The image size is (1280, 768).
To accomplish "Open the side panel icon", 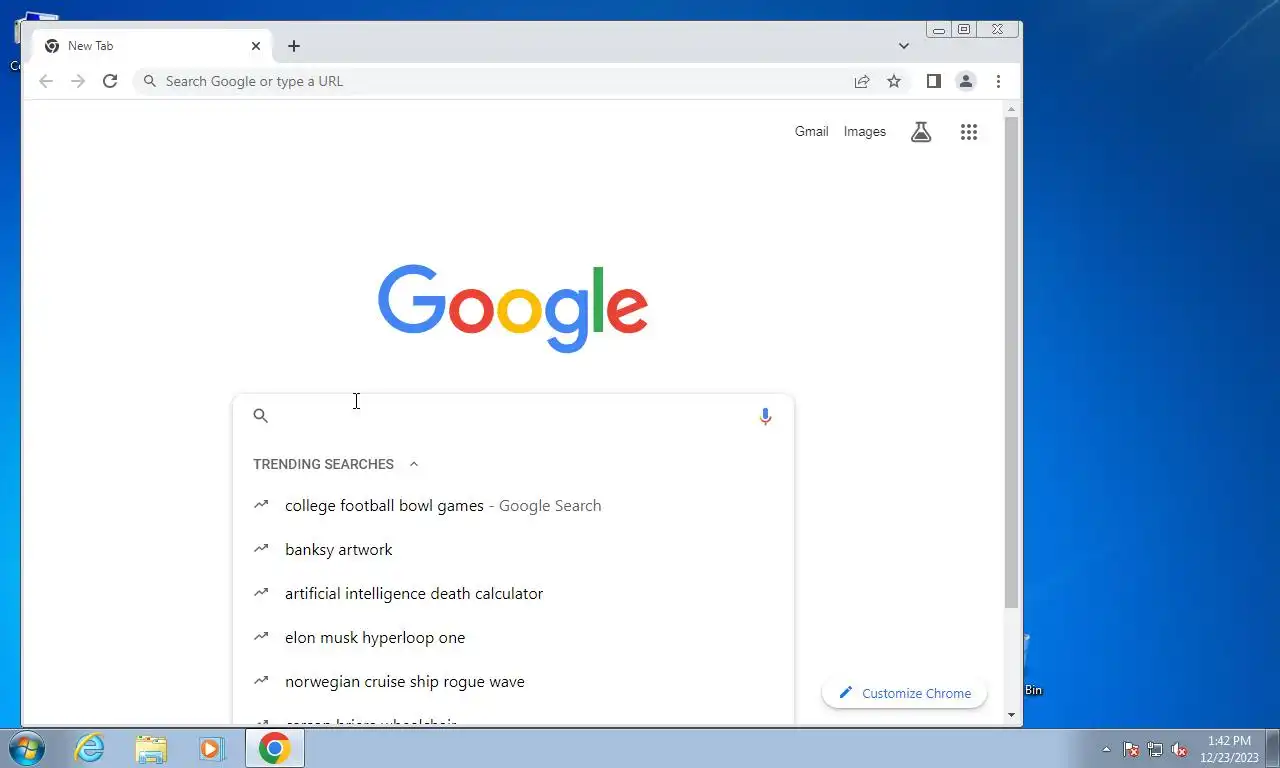I will [933, 81].
